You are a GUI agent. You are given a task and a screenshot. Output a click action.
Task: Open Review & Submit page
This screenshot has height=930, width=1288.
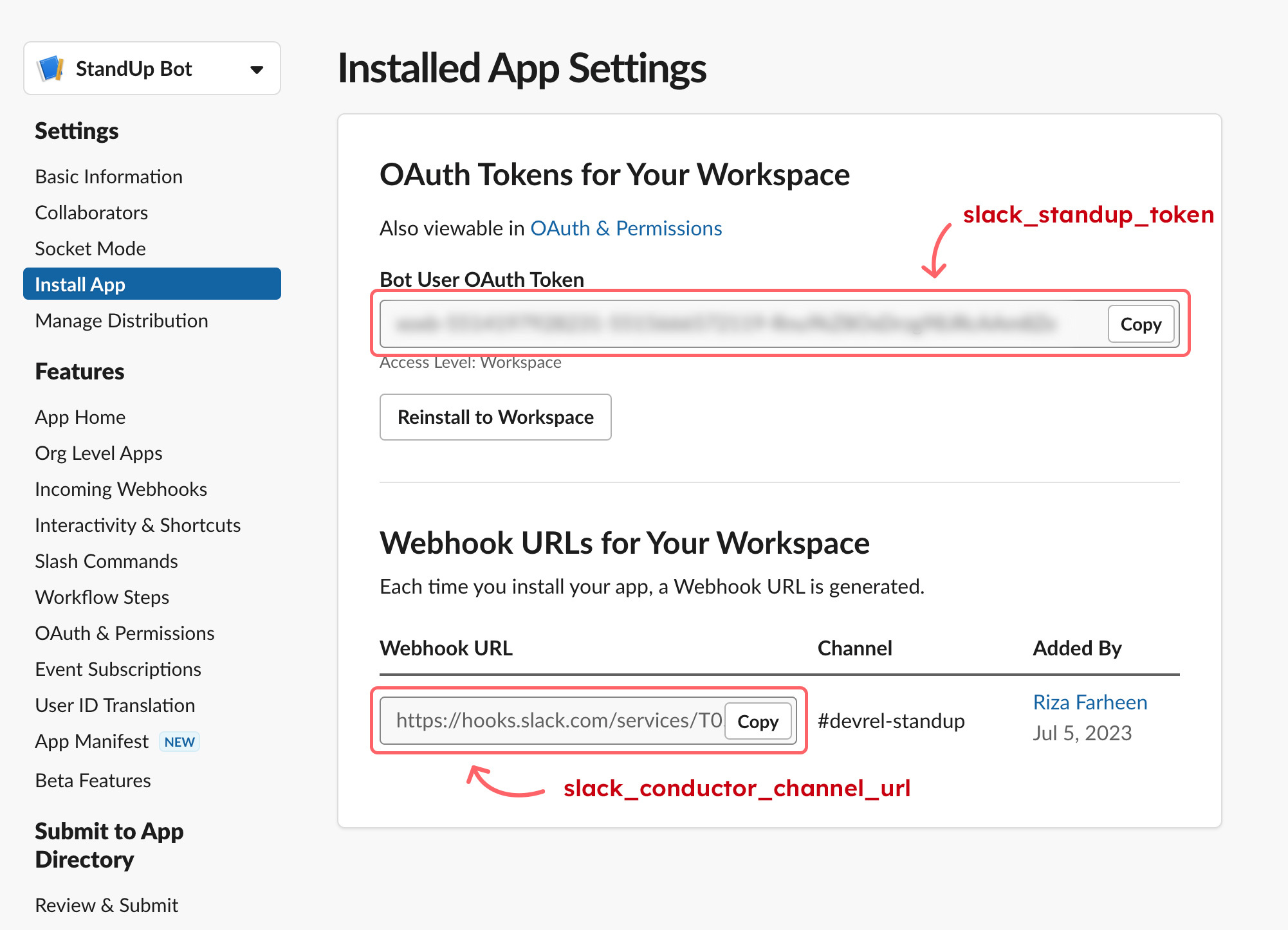tap(106, 906)
